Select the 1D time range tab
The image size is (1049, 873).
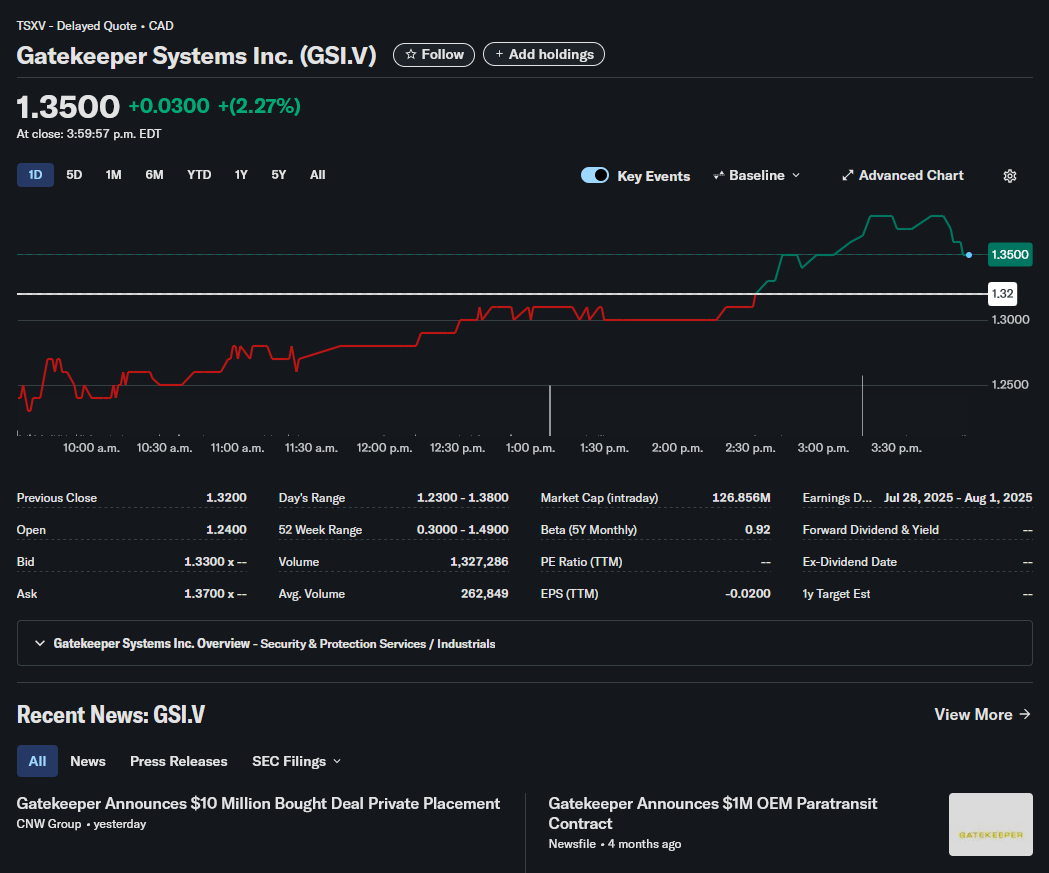[35, 175]
